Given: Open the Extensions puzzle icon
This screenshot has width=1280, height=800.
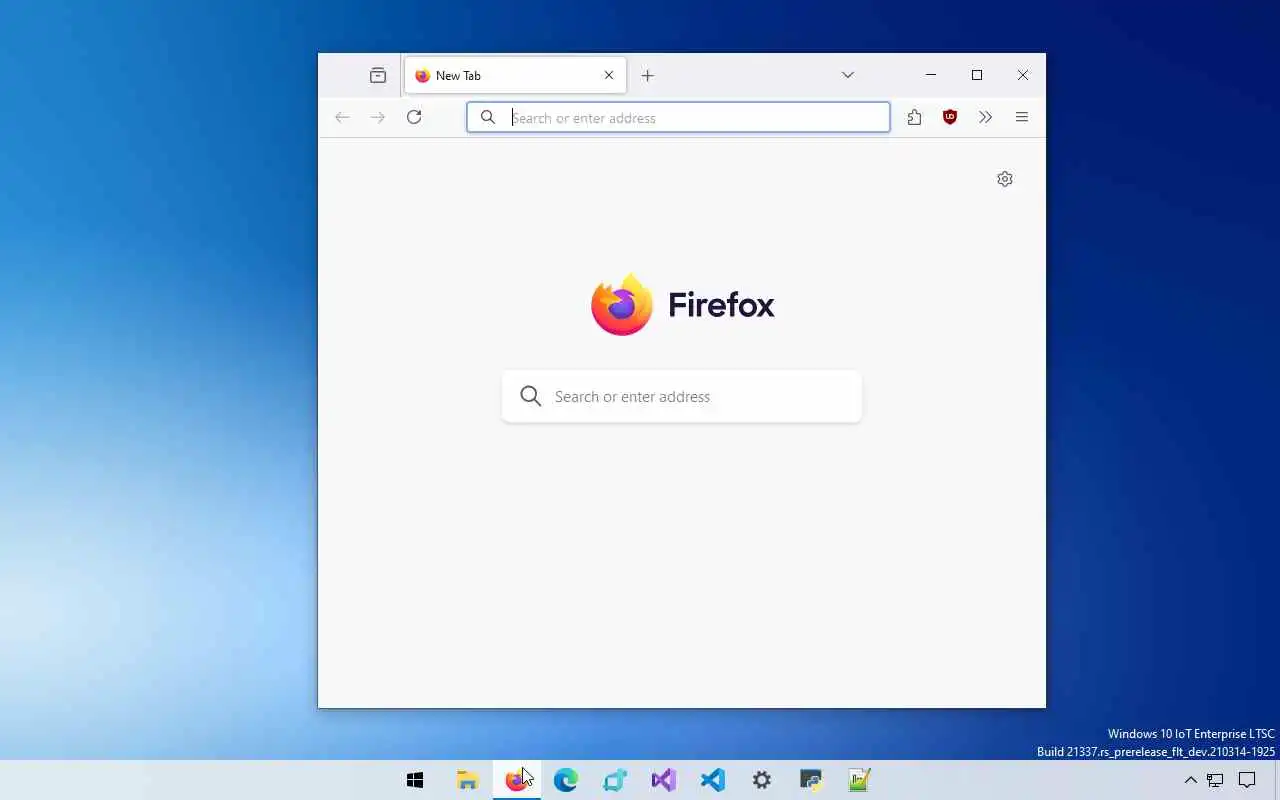Looking at the screenshot, I should coord(914,117).
